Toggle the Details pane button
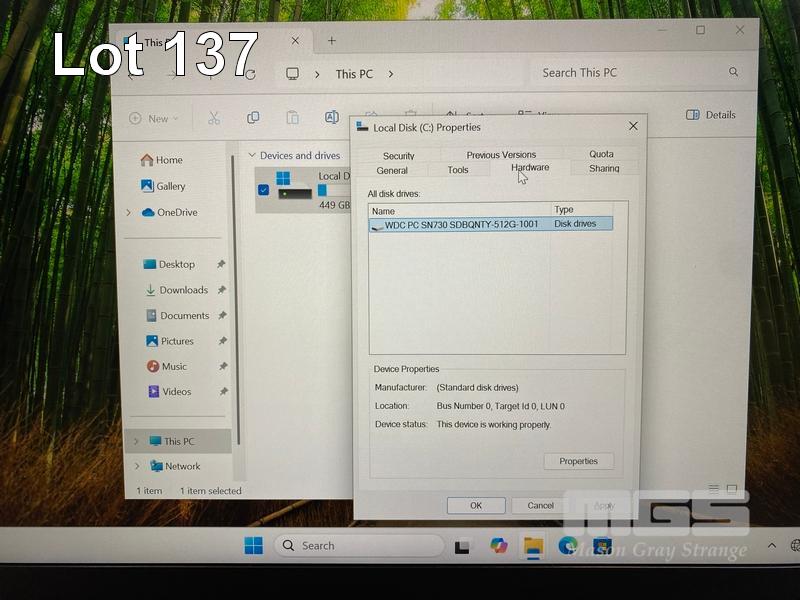 coord(710,115)
